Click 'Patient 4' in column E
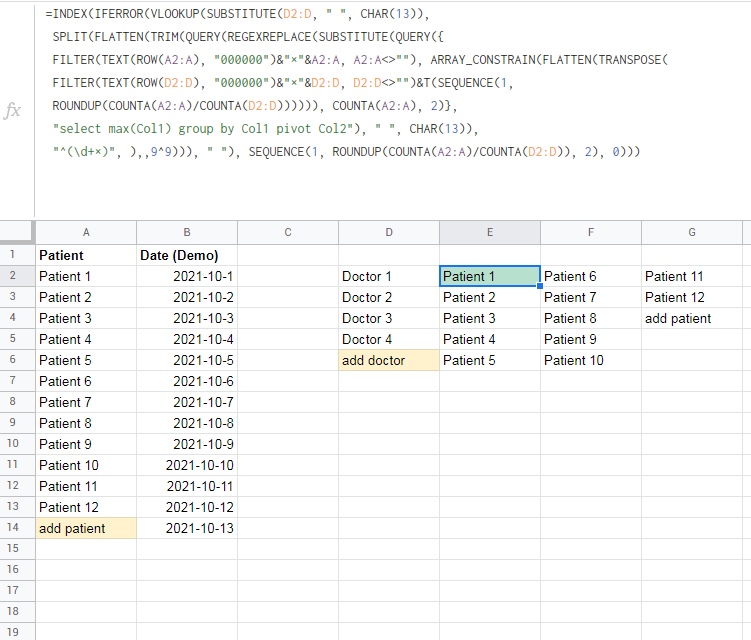751x640 pixels. 490,339
